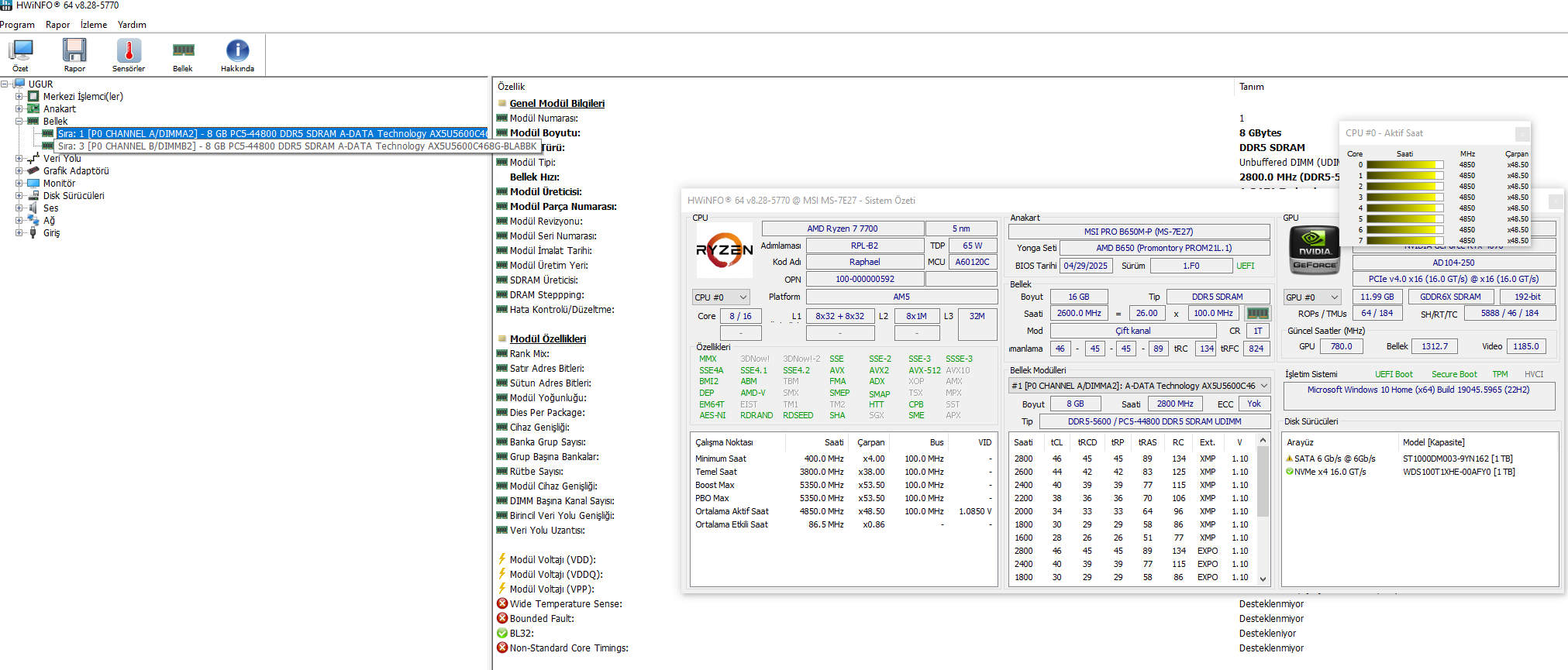This screenshot has height=670, width=1568.
Task: Collapse the Bellek tree node
Action: point(19,121)
